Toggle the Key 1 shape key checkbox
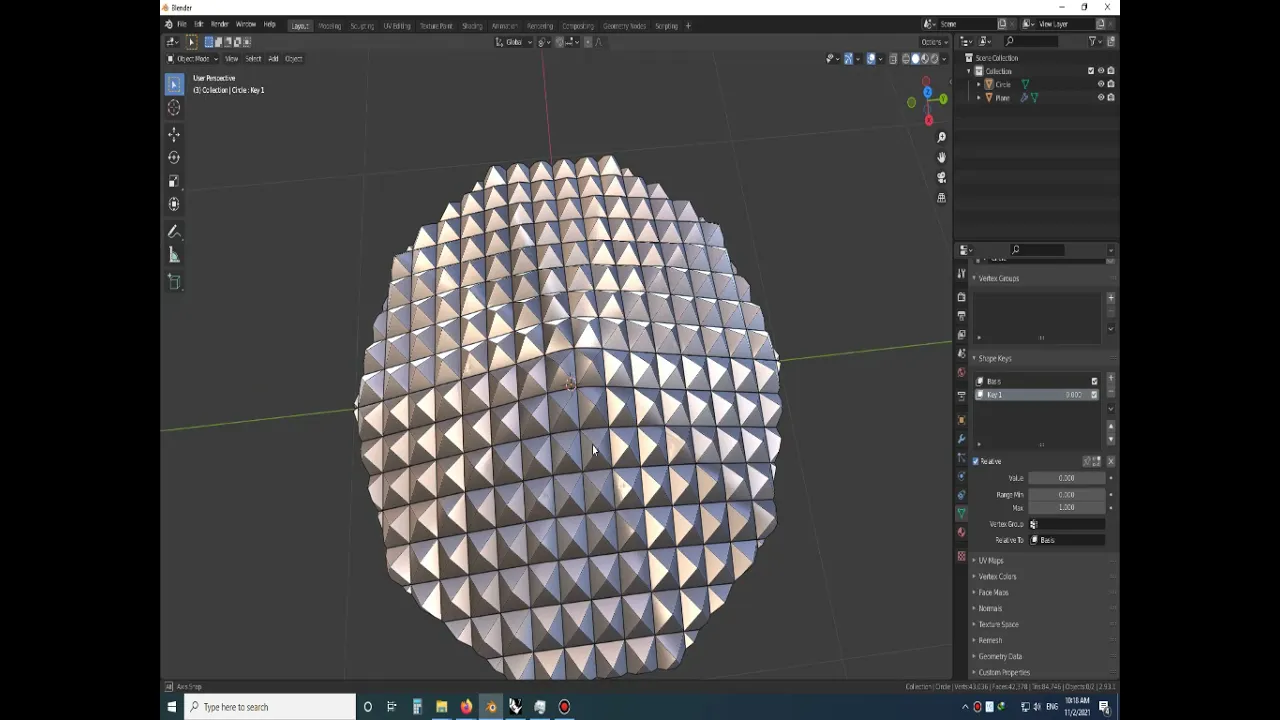 pyautogui.click(x=1094, y=395)
